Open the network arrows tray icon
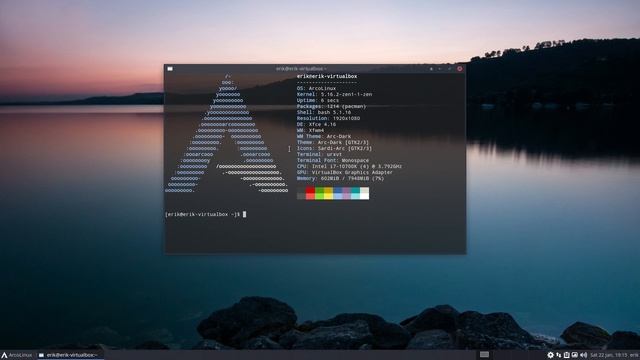 pos(558,355)
